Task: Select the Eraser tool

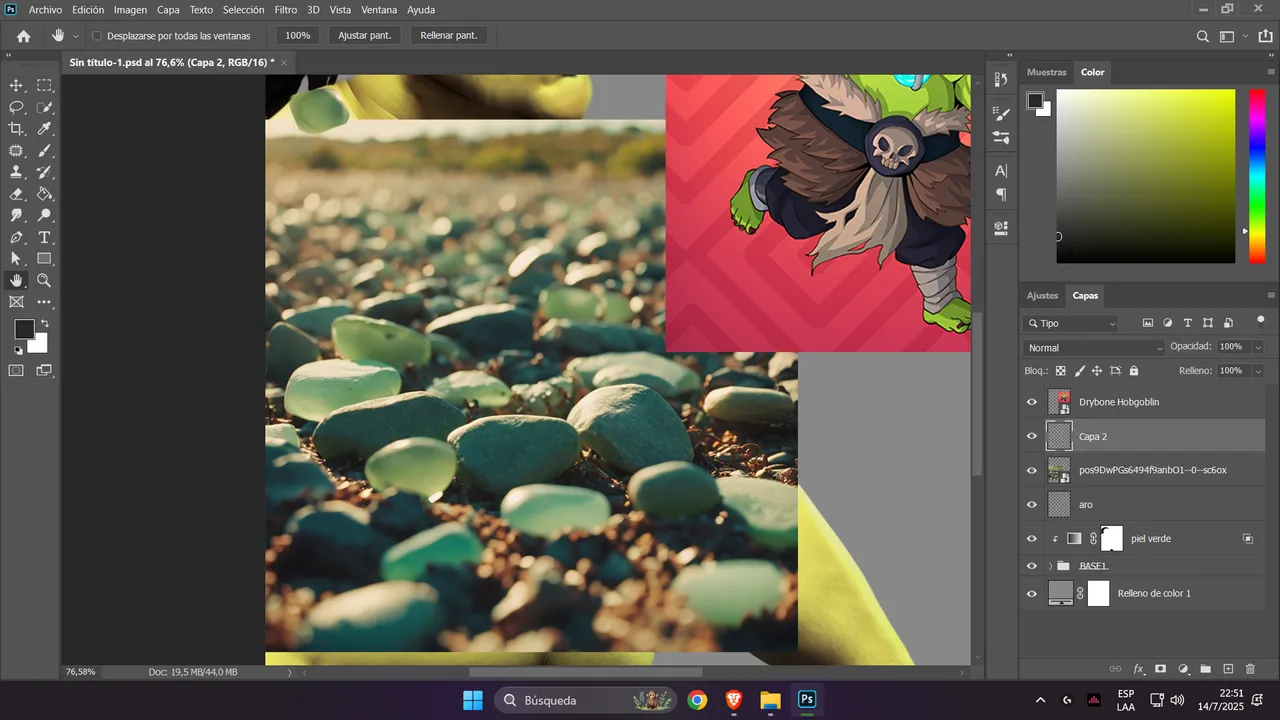Action: click(x=16, y=194)
